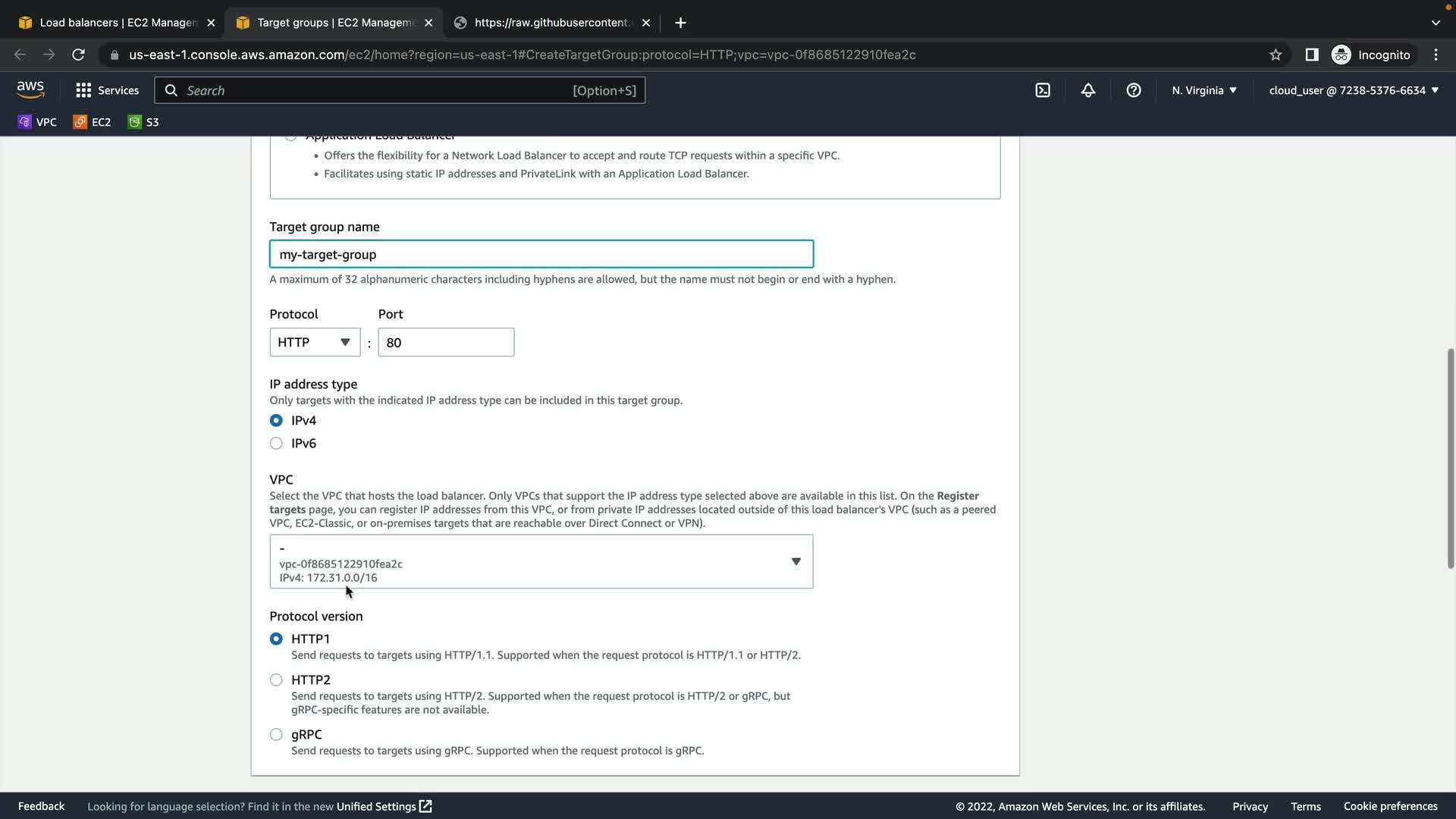Click the Port number input field
Viewport: 1456px width, 819px height.
click(x=446, y=343)
